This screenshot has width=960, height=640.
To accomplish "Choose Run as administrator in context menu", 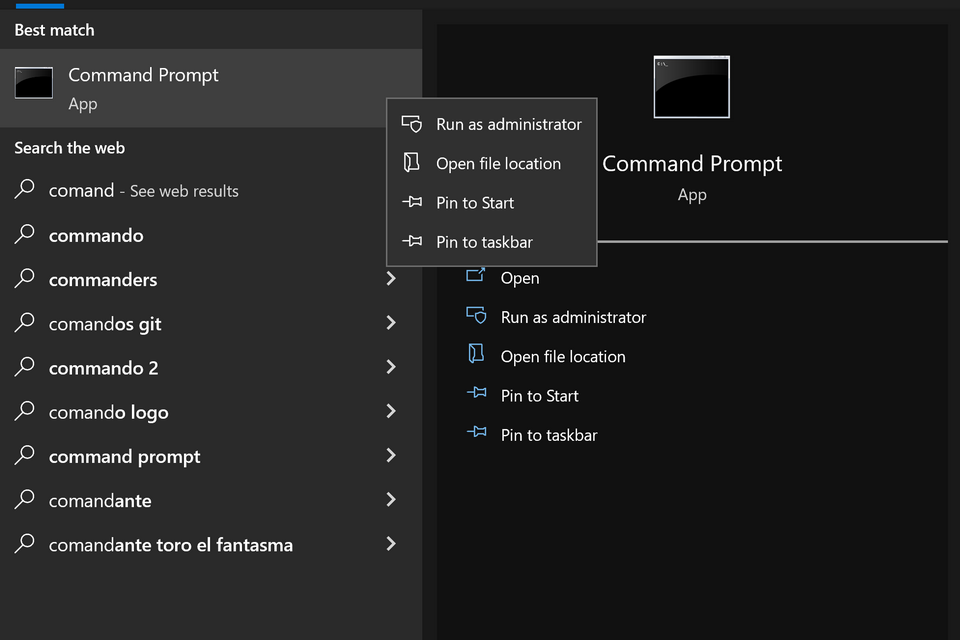I will coord(508,124).
